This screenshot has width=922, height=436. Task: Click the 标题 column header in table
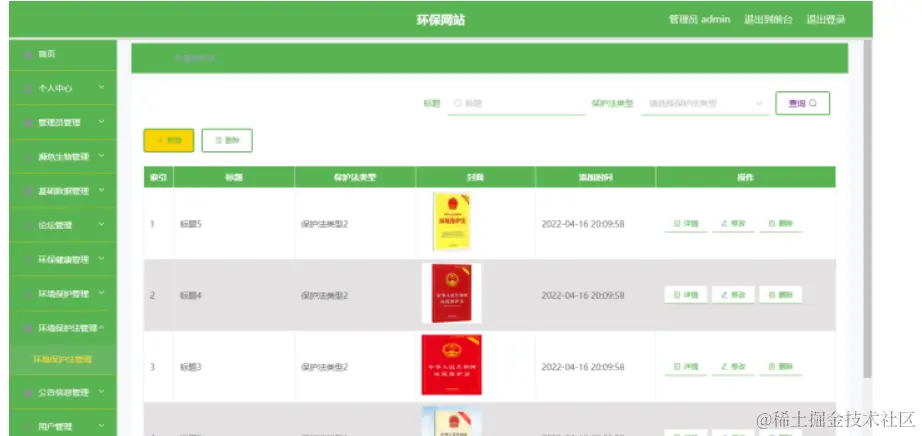[x=234, y=177]
